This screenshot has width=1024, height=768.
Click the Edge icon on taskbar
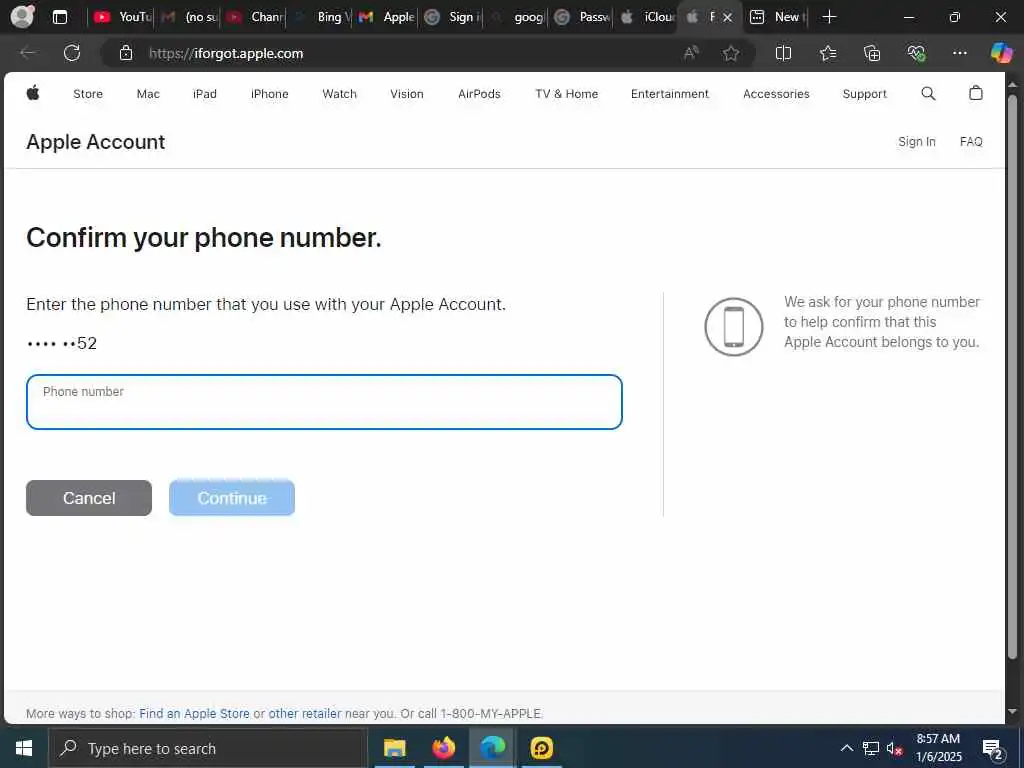493,748
